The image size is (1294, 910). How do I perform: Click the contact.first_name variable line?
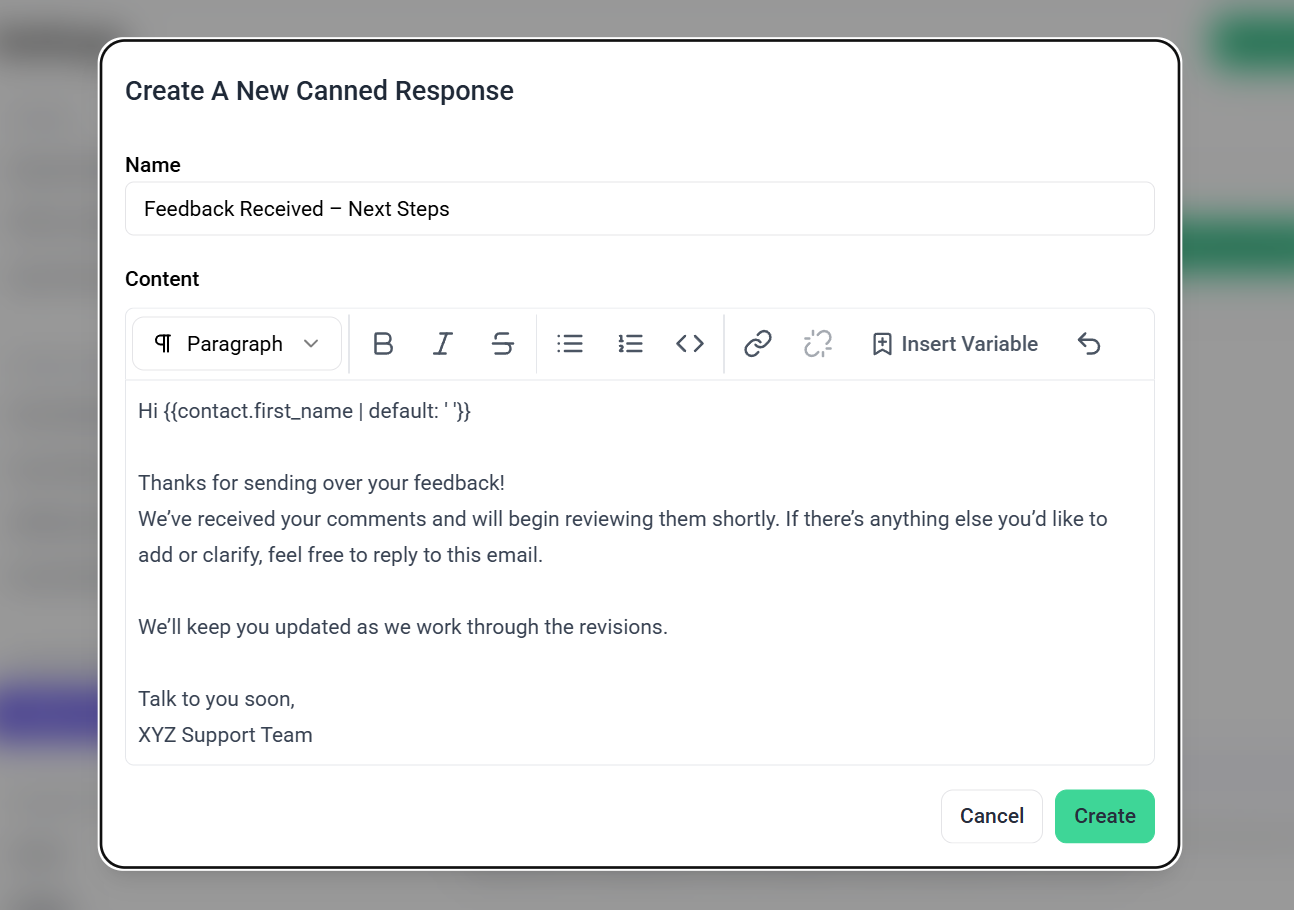[x=304, y=411]
